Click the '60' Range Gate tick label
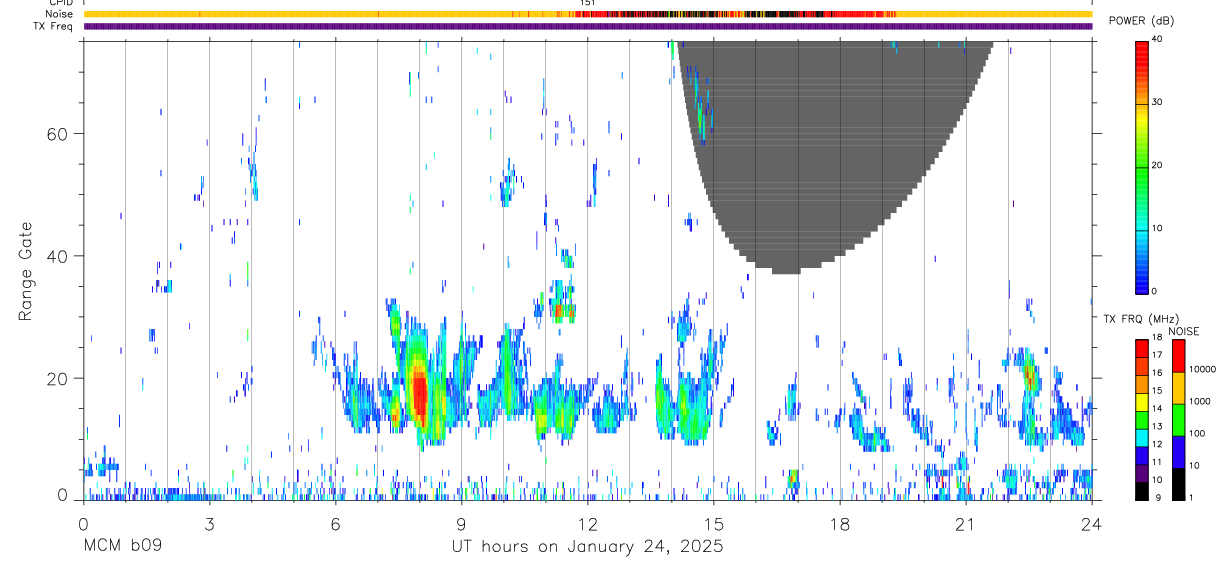 (58, 133)
